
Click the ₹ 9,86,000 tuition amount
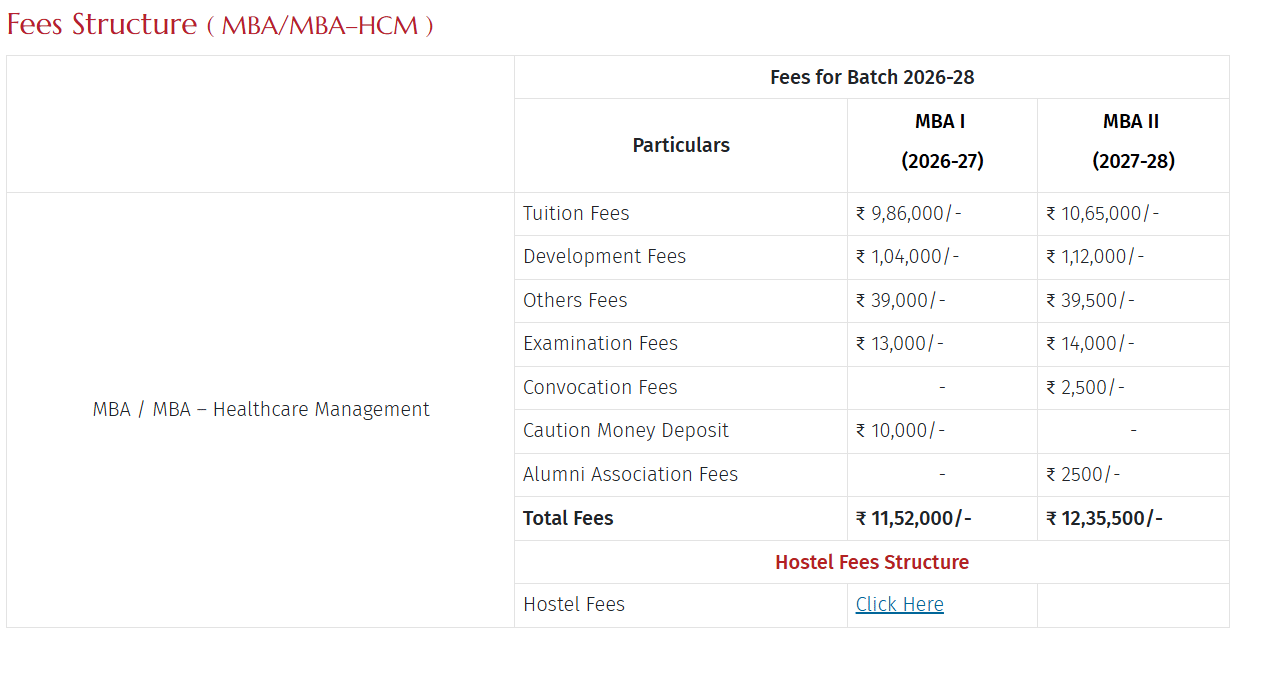click(908, 213)
